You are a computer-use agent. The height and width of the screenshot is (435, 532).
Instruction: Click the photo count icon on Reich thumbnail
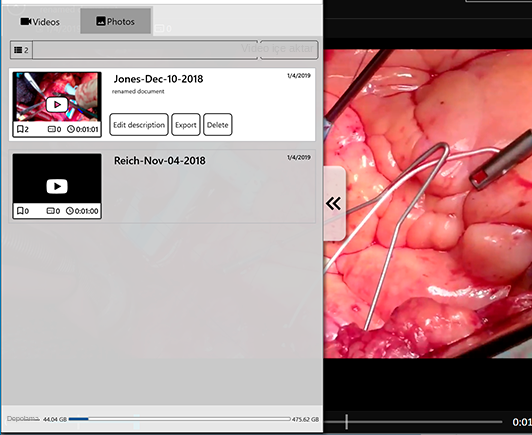(x=51, y=211)
